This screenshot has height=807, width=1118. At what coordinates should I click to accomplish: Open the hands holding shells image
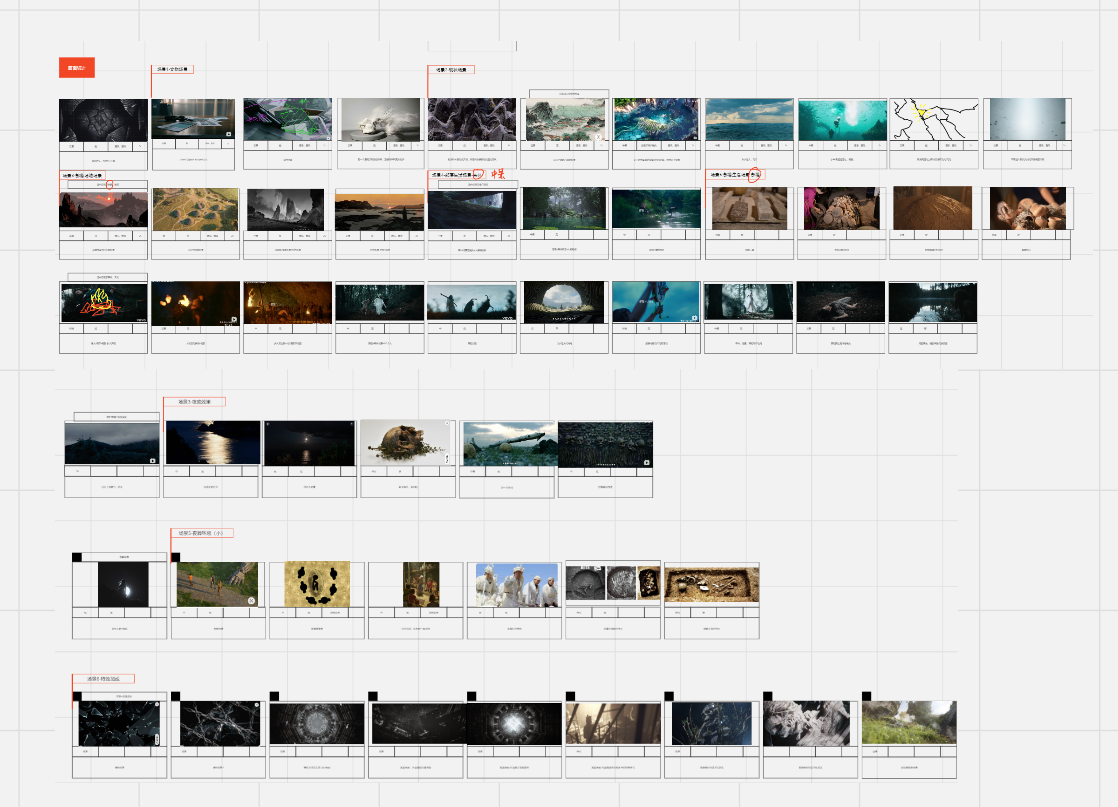[1027, 208]
